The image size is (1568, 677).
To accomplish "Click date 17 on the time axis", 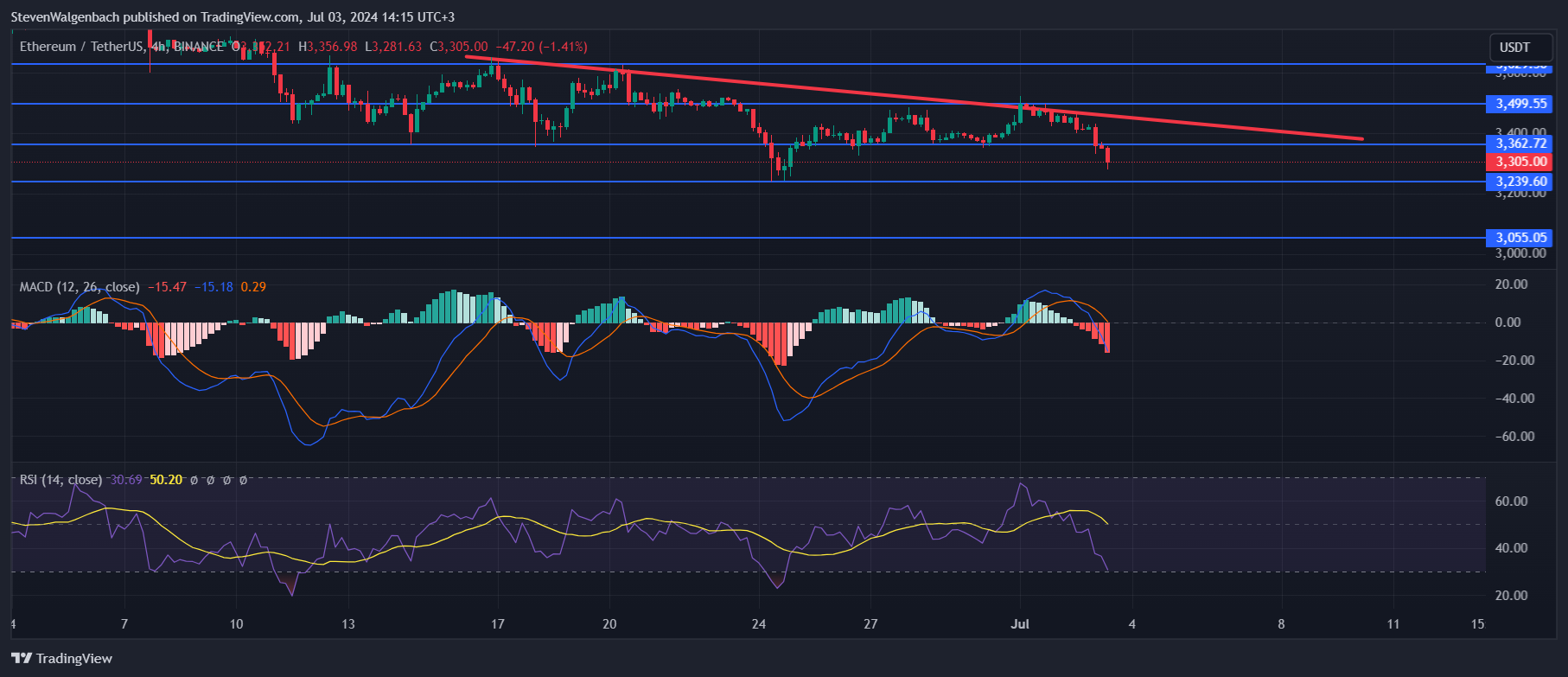I will point(497,624).
